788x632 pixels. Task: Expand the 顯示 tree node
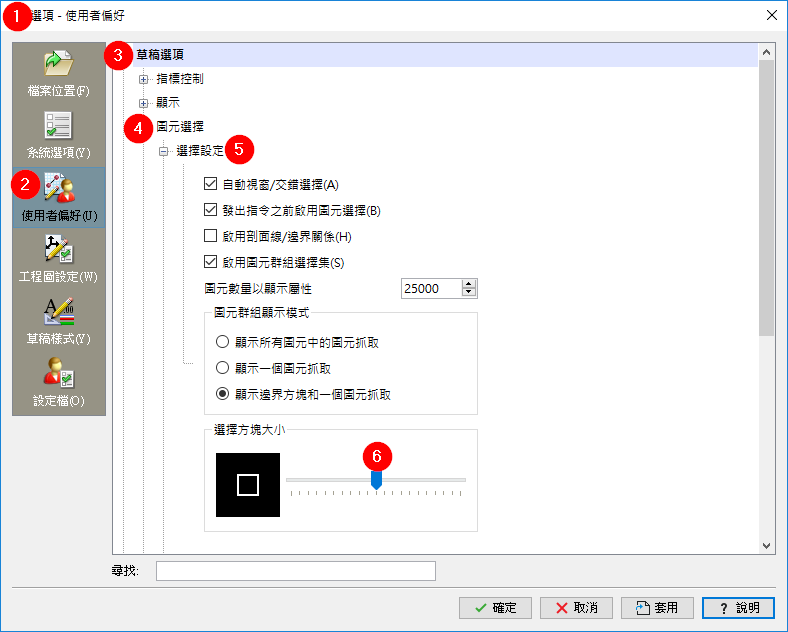pyautogui.click(x=144, y=103)
